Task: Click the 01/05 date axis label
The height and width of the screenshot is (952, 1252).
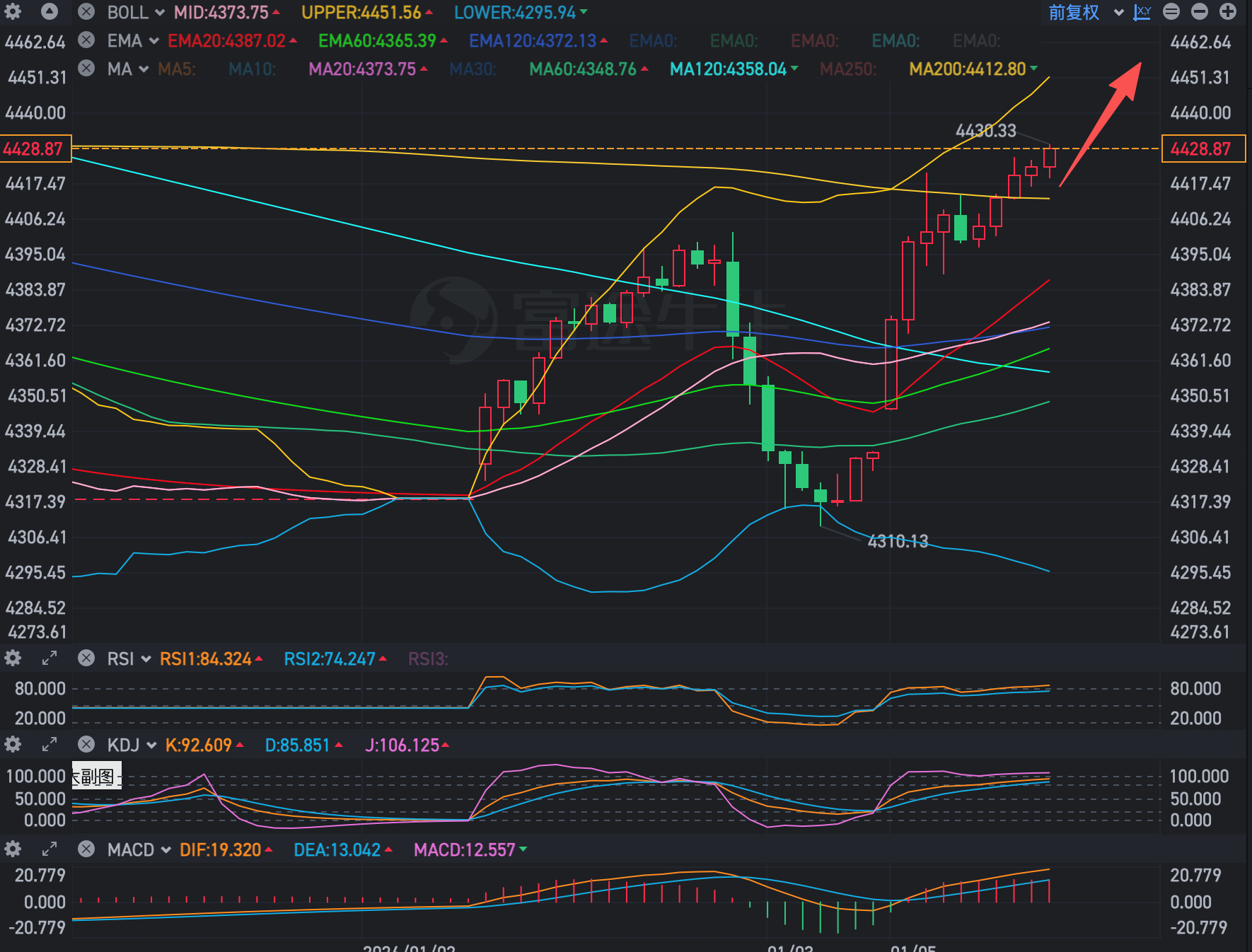Action: coord(913,947)
